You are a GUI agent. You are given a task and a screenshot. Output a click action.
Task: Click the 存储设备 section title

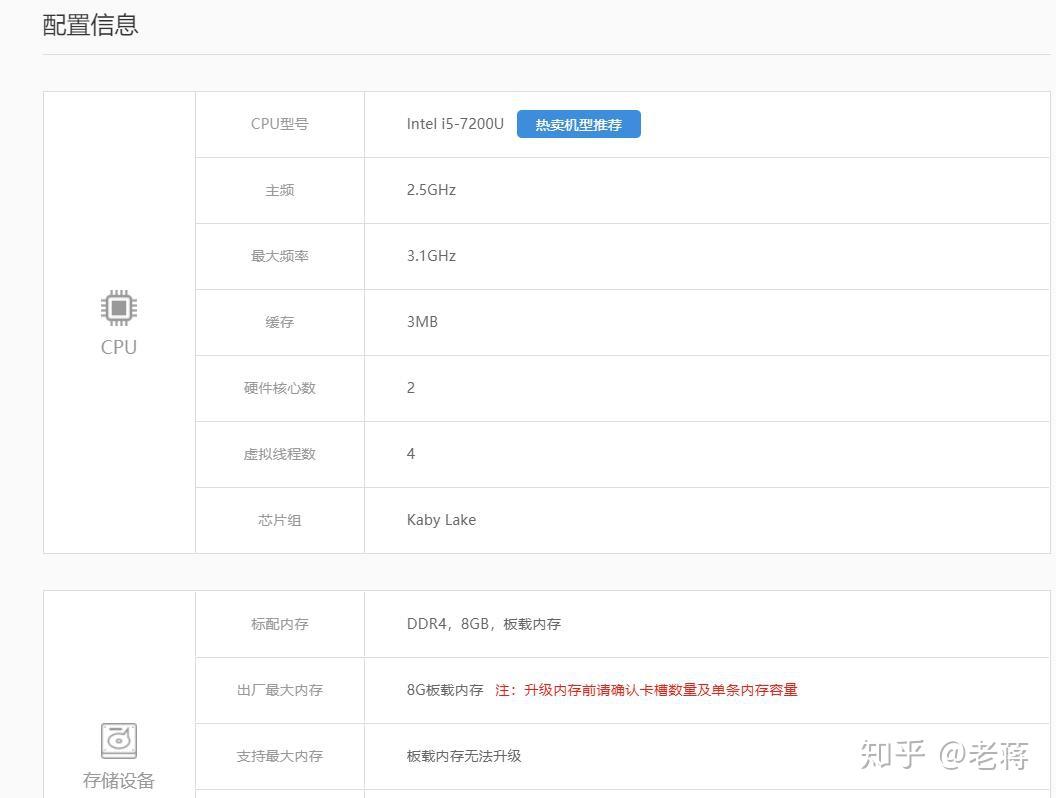[119, 780]
